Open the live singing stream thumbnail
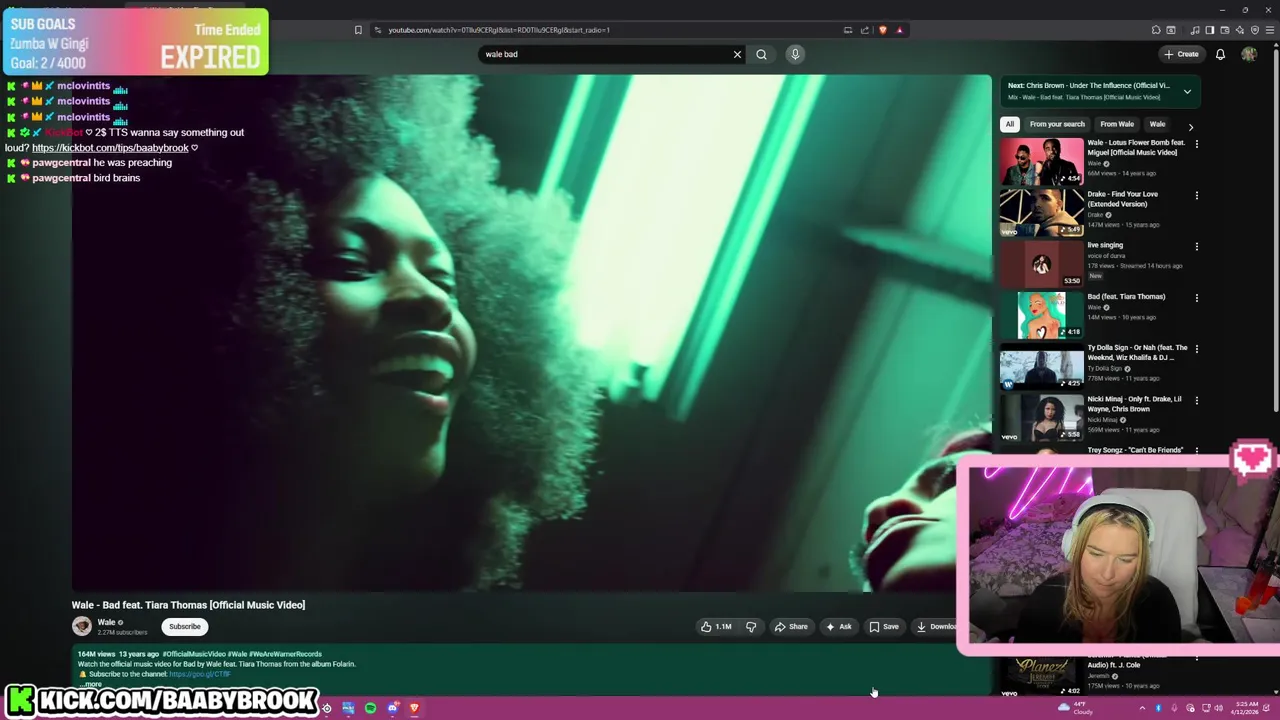Viewport: 1280px width, 720px height. point(1042,264)
